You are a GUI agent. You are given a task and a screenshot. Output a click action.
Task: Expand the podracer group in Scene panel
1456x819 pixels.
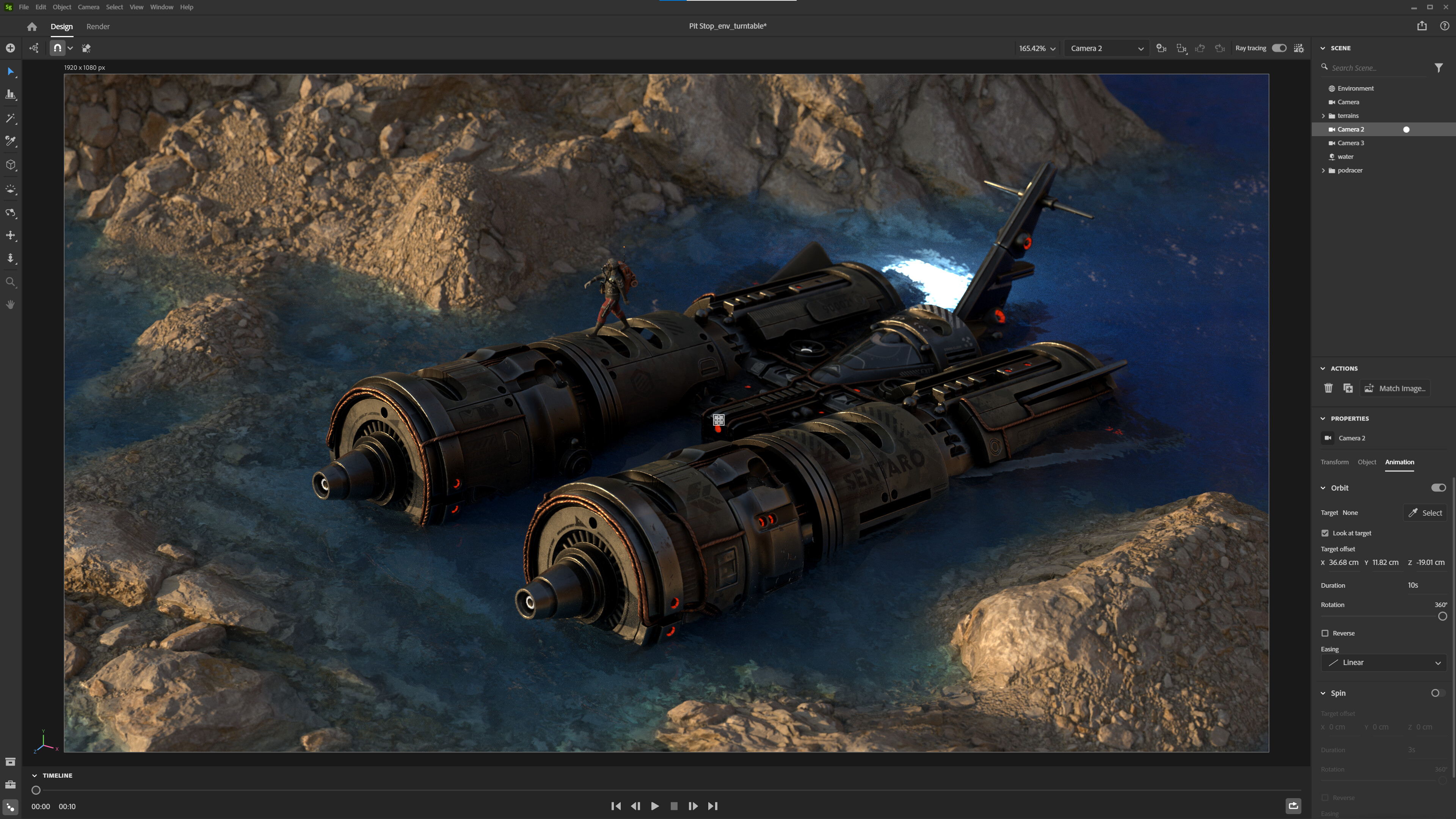(x=1323, y=170)
